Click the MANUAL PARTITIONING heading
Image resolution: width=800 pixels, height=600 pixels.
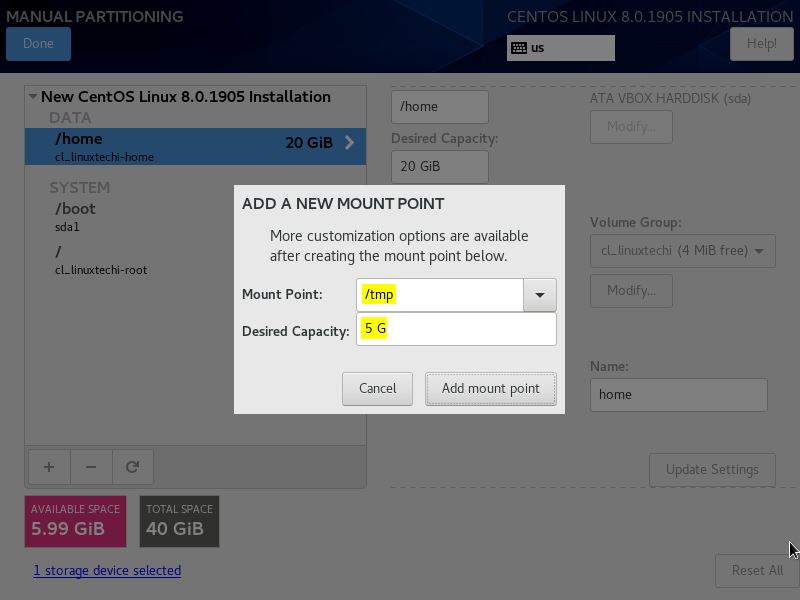tap(95, 16)
